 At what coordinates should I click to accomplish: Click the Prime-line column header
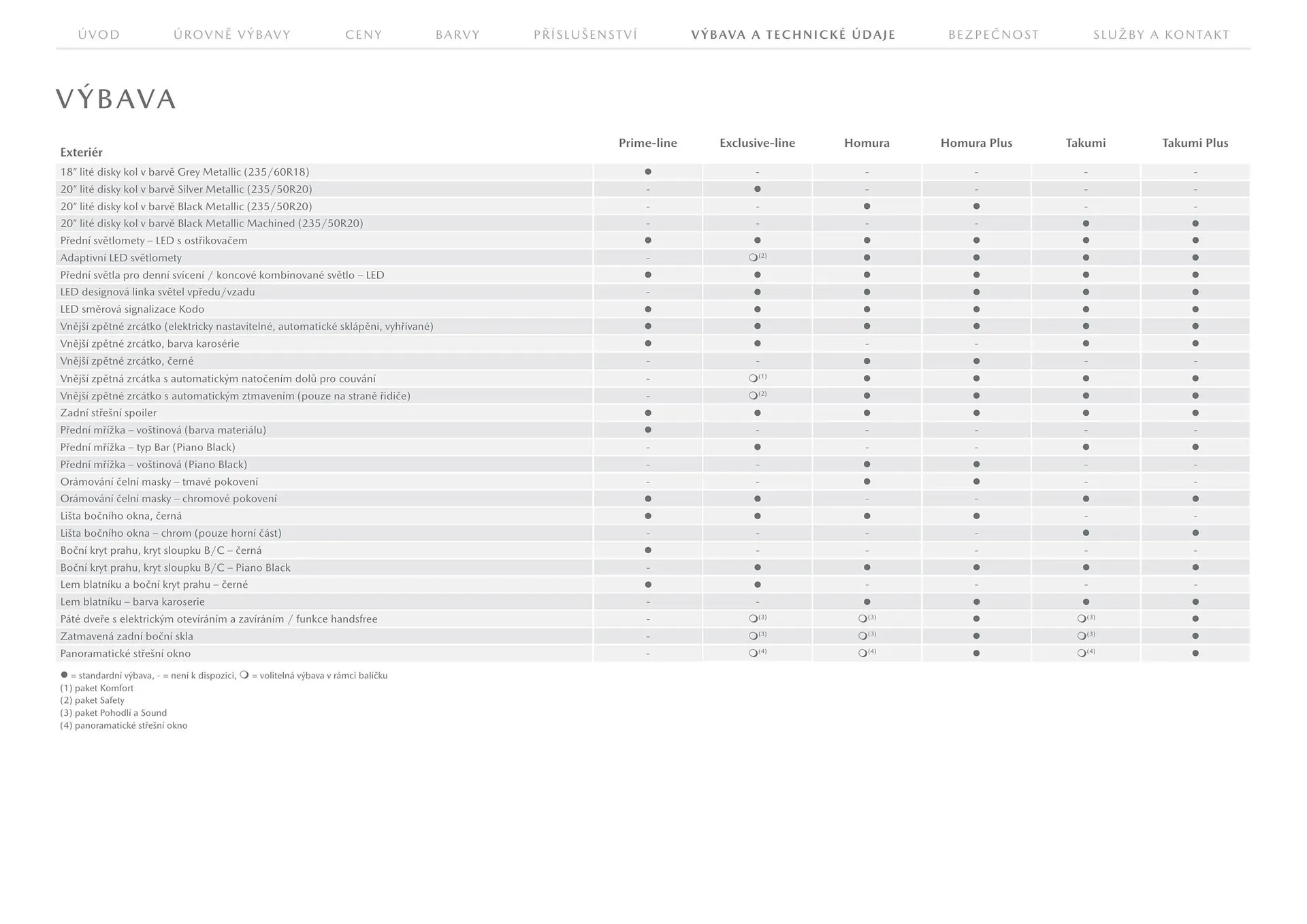click(x=647, y=143)
